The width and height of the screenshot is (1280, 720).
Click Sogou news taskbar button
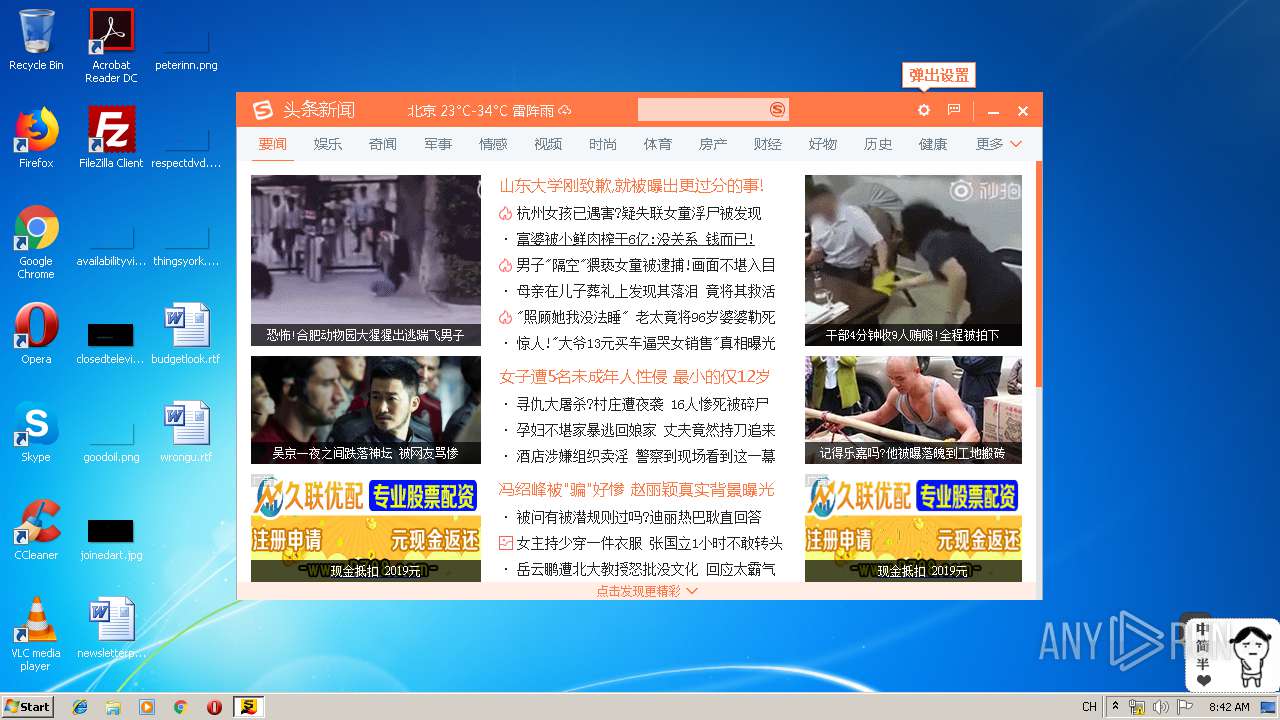point(248,707)
